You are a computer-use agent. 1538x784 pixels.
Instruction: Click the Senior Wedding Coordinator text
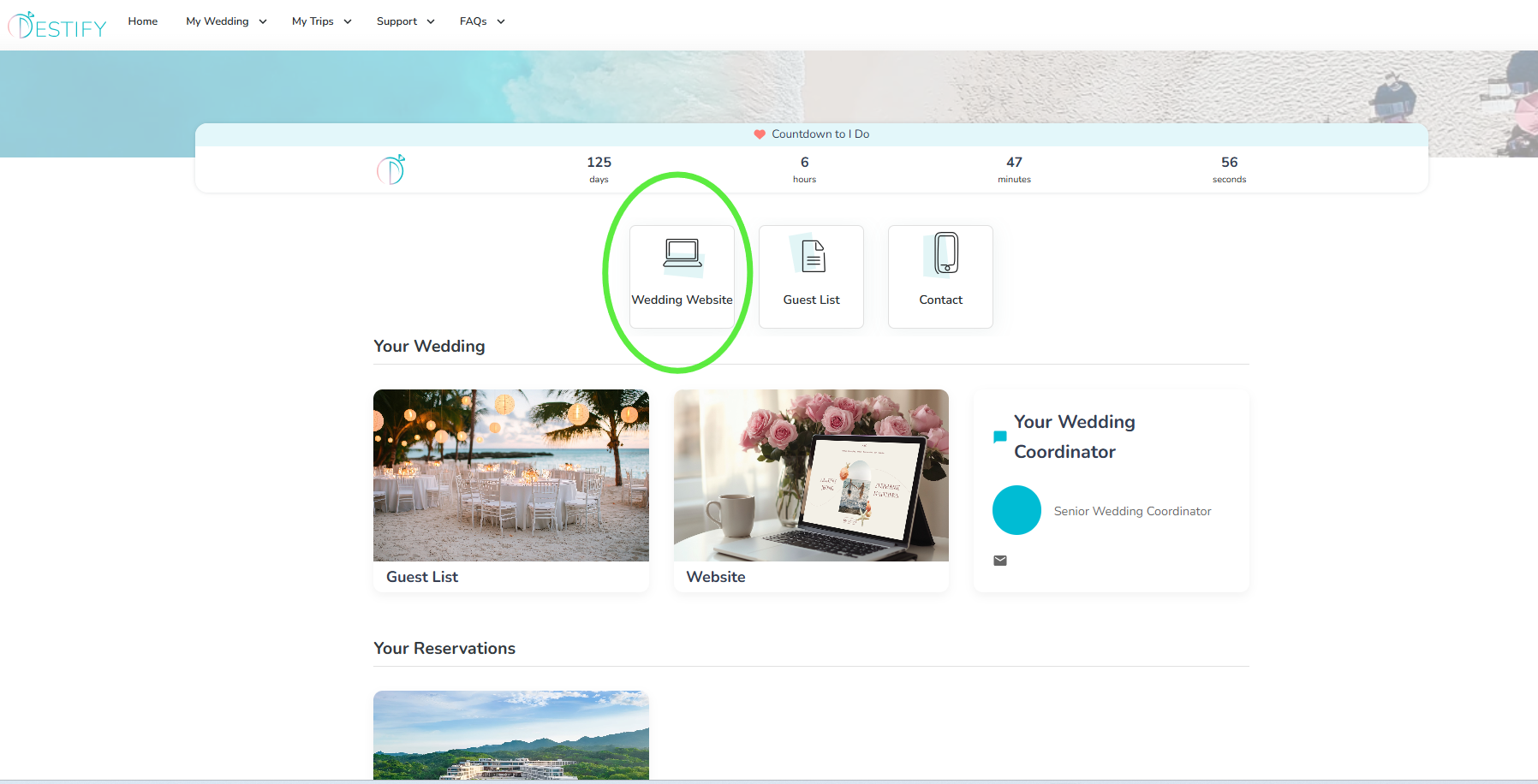pyautogui.click(x=1132, y=511)
